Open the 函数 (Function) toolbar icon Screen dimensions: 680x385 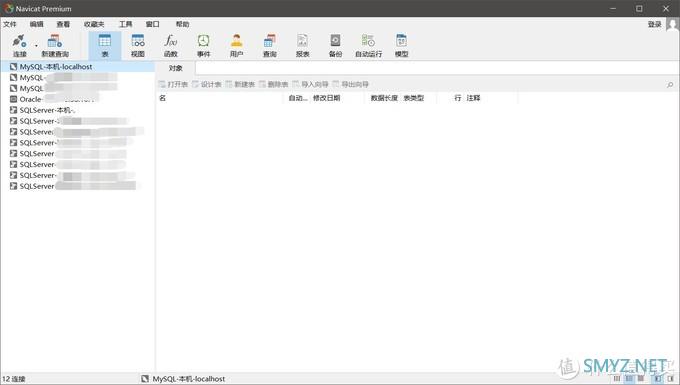(x=171, y=46)
